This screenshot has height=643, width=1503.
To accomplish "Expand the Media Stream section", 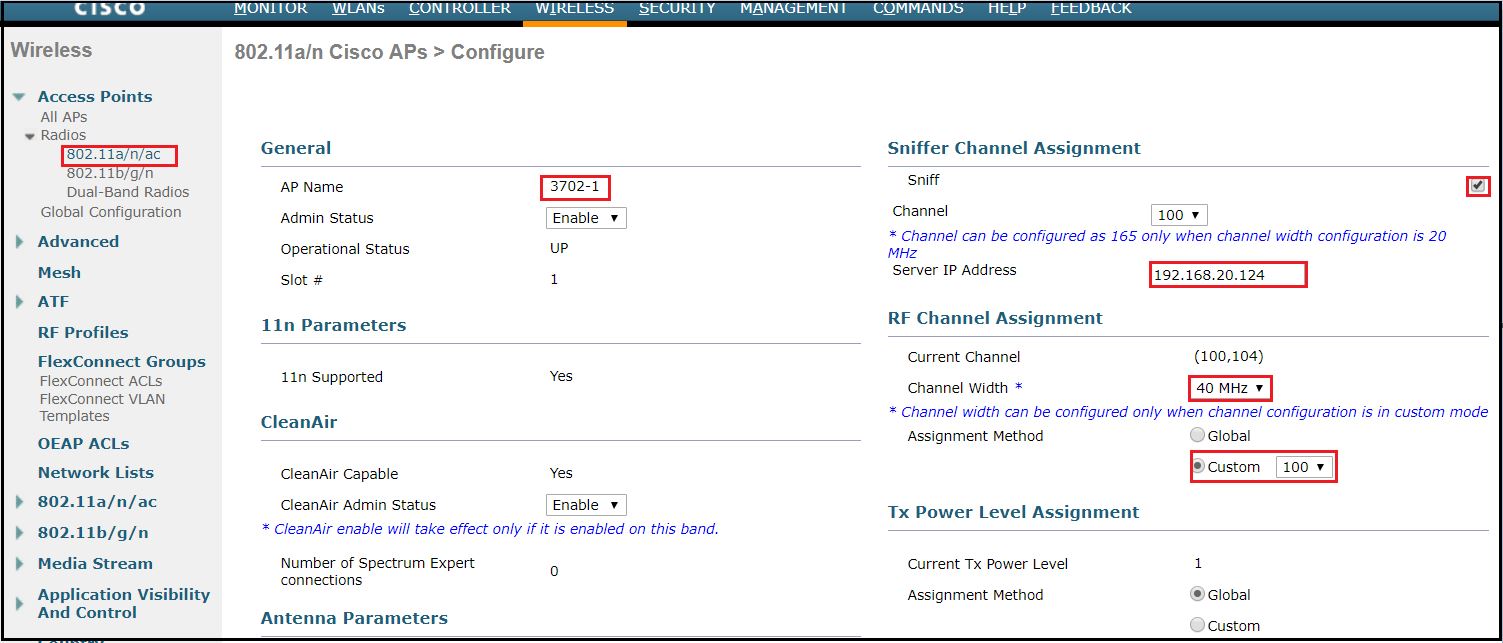I will (21, 563).
